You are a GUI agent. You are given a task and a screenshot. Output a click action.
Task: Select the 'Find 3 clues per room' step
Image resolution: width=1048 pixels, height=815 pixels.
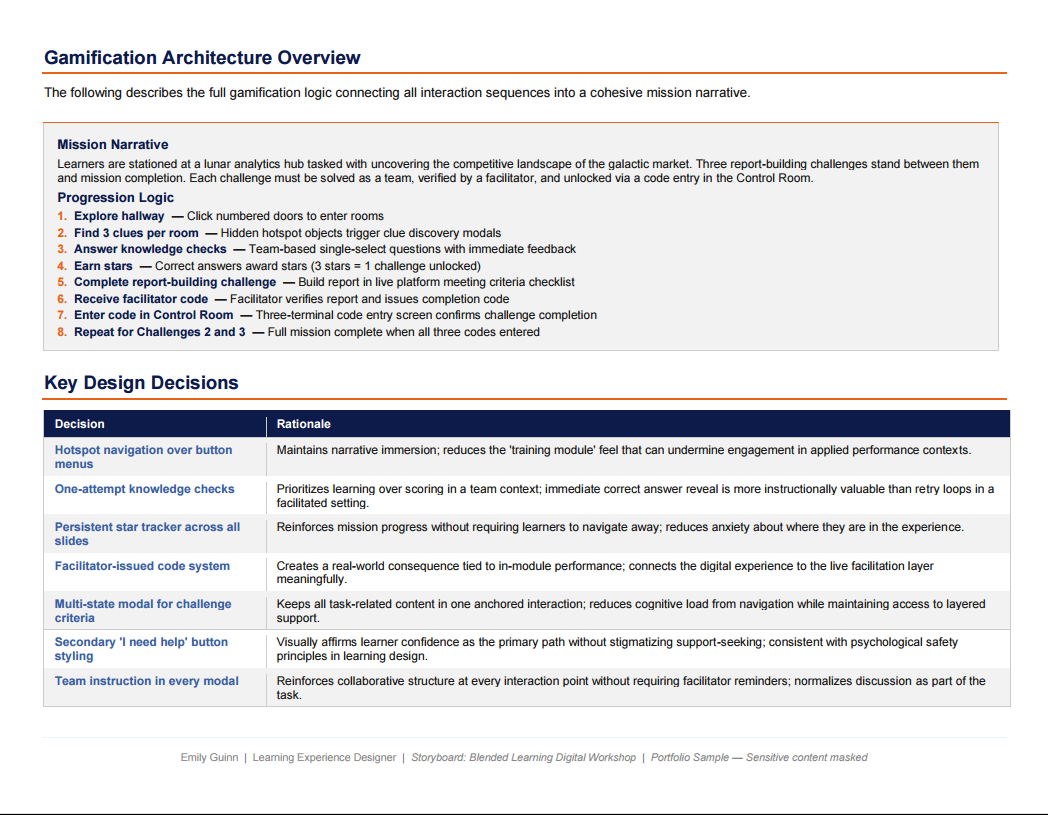[x=135, y=232]
